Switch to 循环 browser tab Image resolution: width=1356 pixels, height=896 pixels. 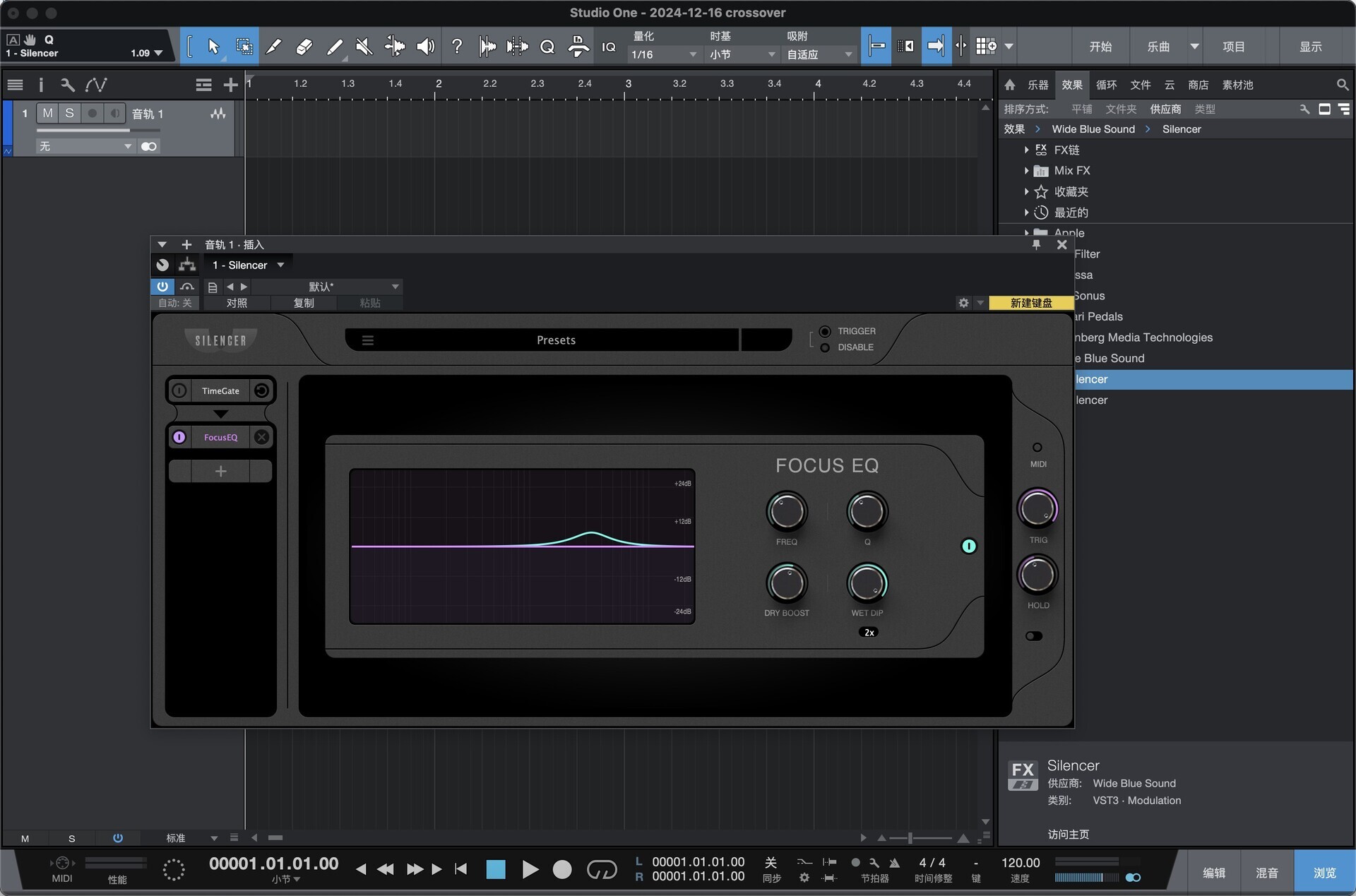(1106, 85)
